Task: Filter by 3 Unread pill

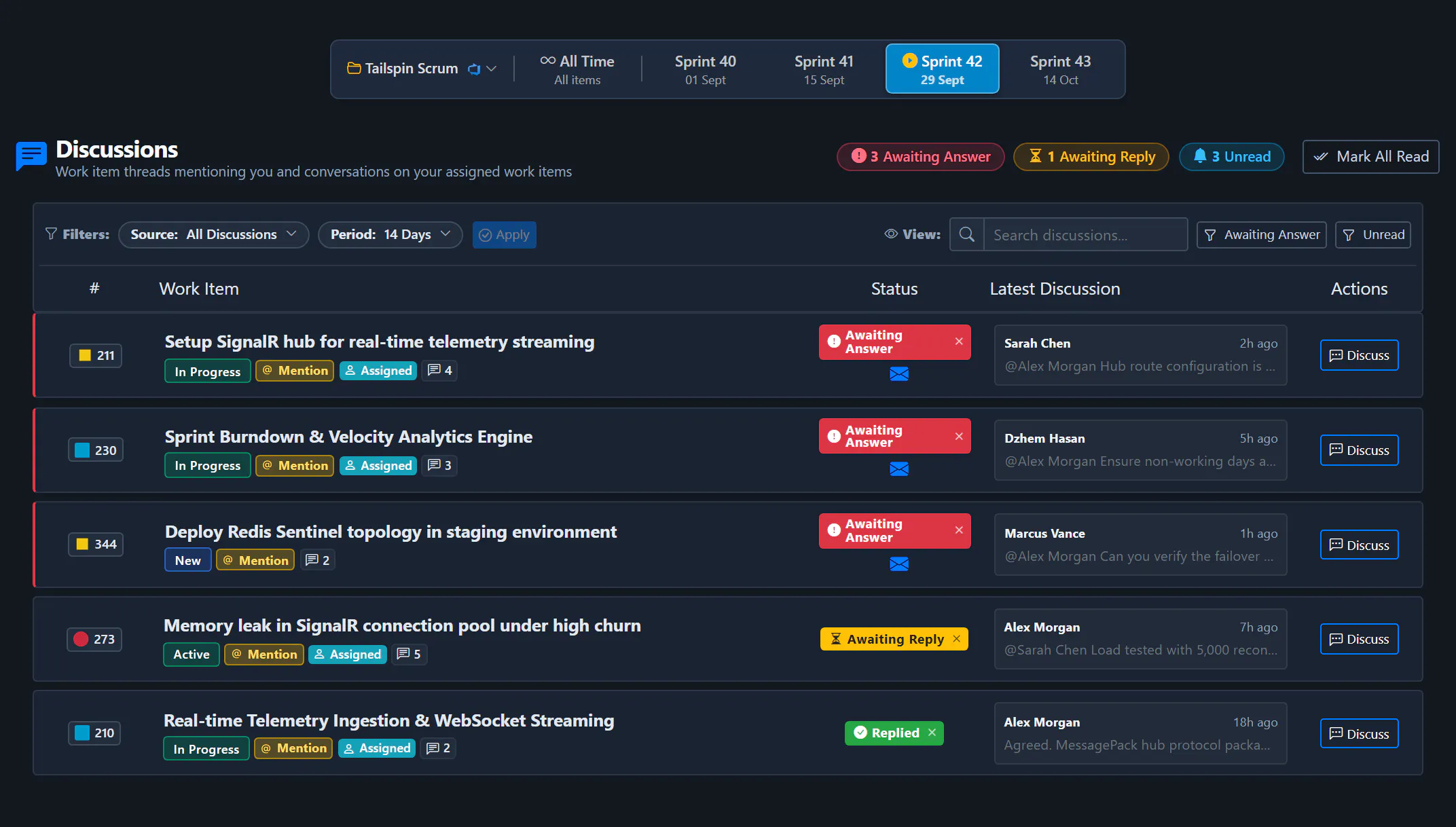Action: pos(1231,157)
